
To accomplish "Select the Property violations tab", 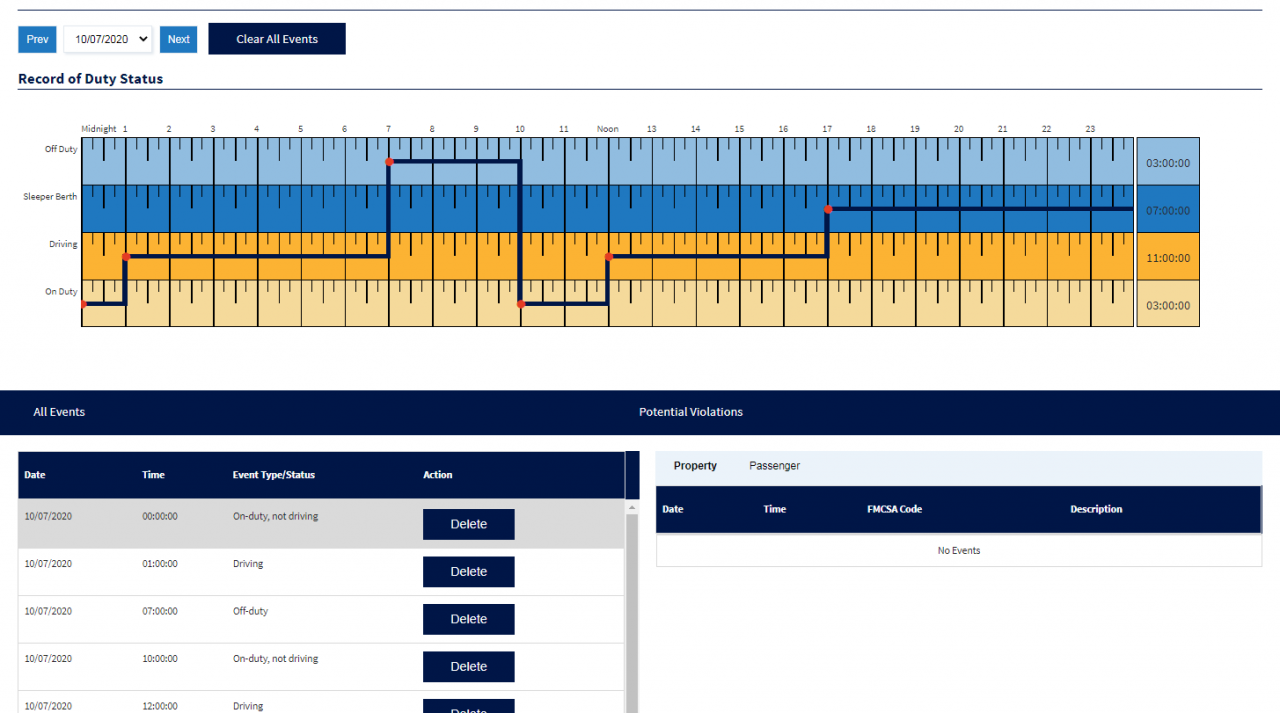I will pos(695,466).
